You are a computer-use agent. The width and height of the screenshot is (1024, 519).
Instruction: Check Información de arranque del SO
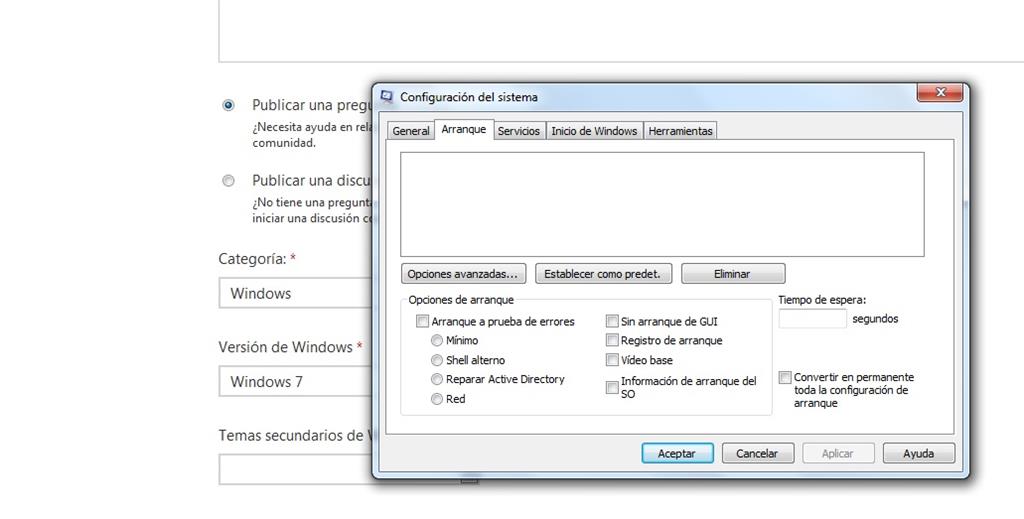(x=612, y=387)
